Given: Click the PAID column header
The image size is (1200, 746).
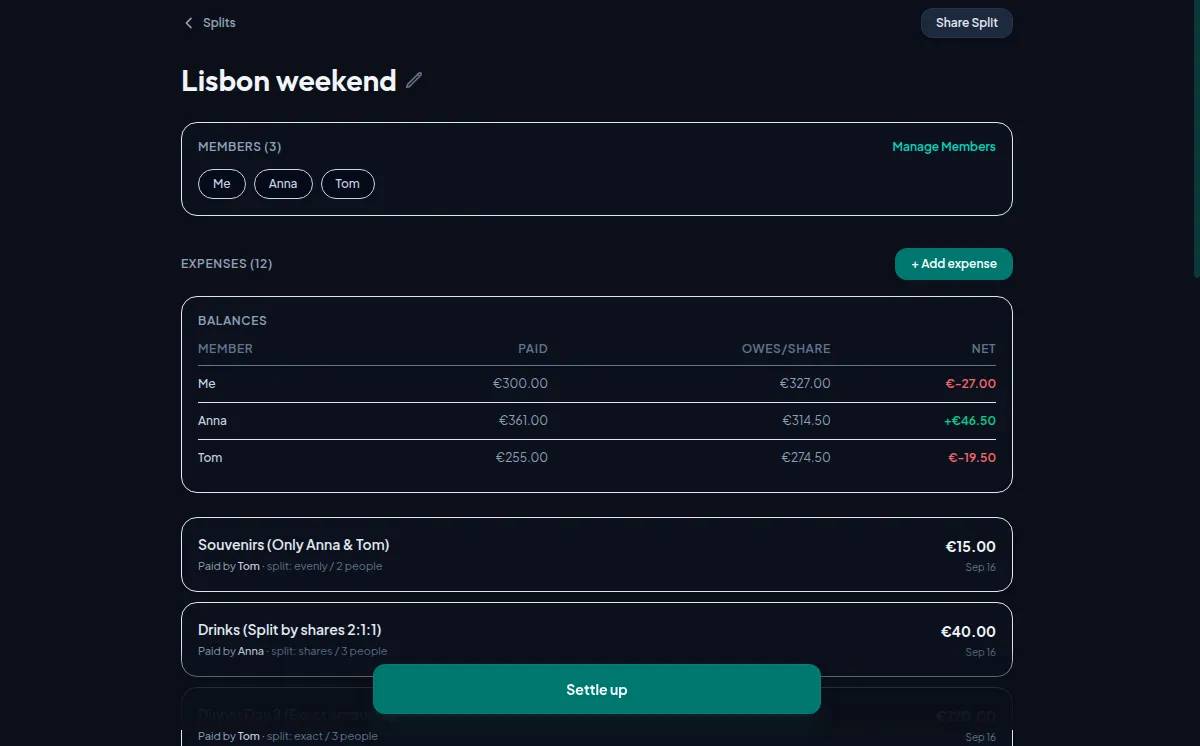Looking at the screenshot, I should point(533,349).
